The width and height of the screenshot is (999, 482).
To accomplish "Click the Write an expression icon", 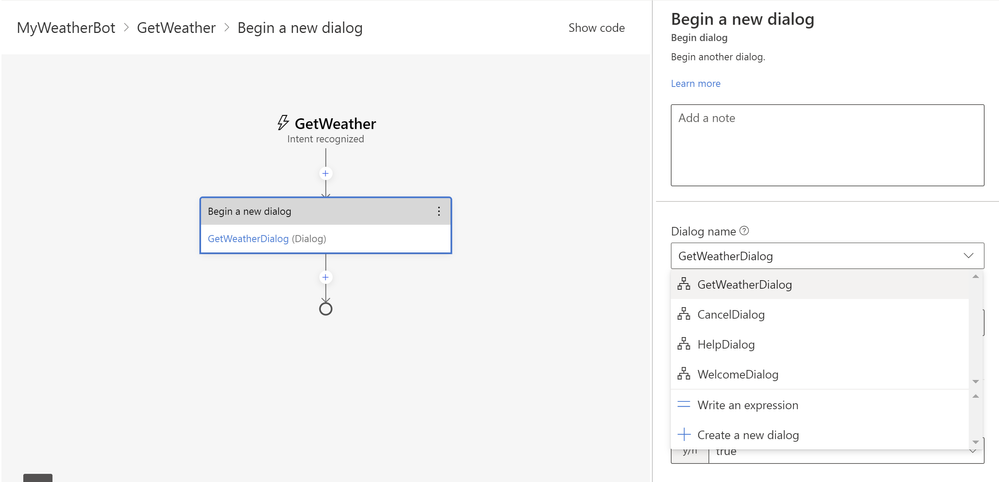I will 684,405.
